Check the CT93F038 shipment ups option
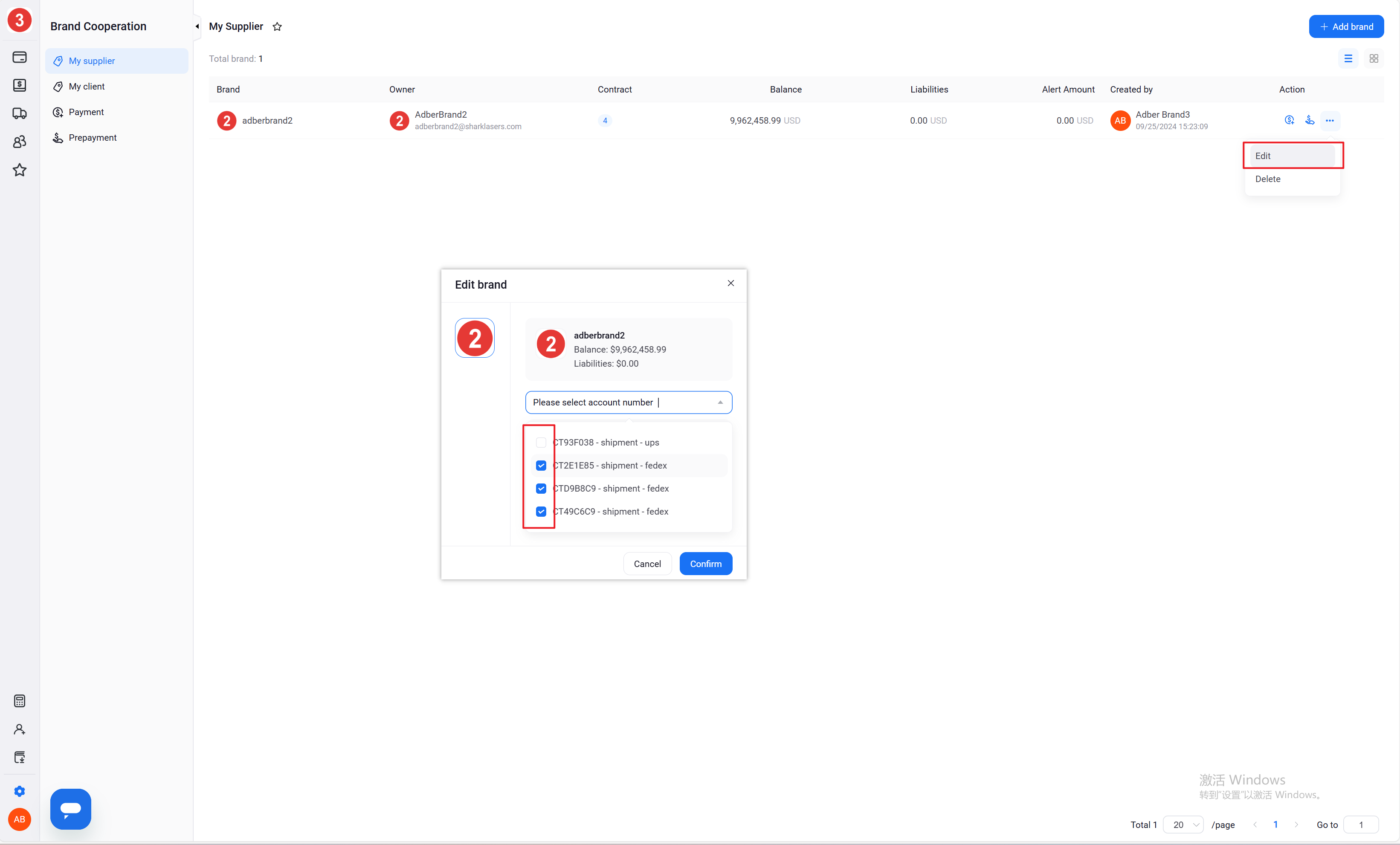This screenshot has width=1400, height=845. [x=541, y=443]
